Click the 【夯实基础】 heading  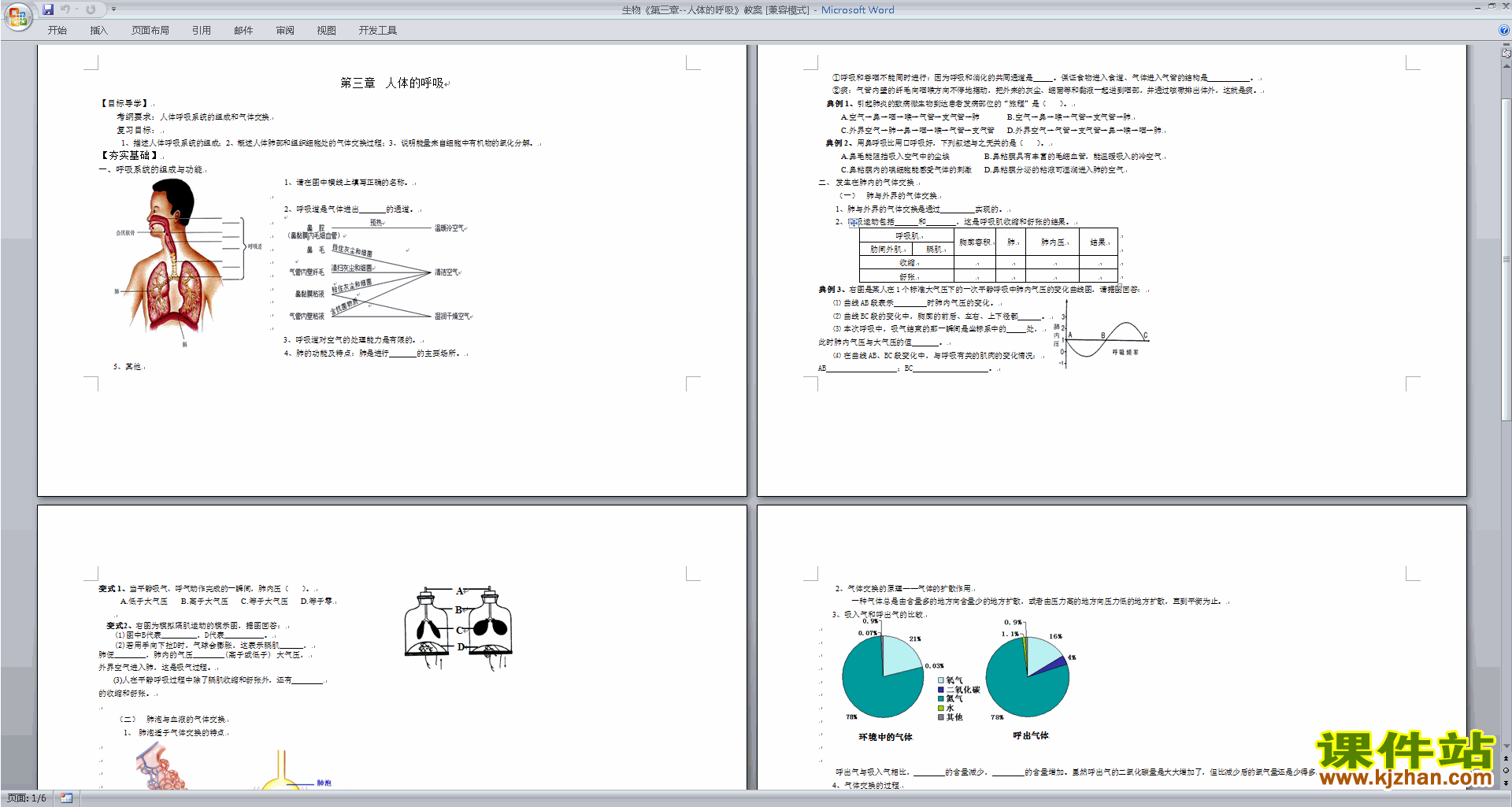130,155
